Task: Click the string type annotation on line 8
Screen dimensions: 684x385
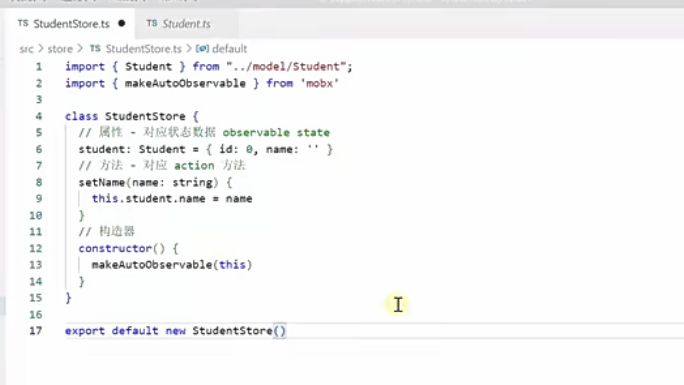Action: point(192,182)
